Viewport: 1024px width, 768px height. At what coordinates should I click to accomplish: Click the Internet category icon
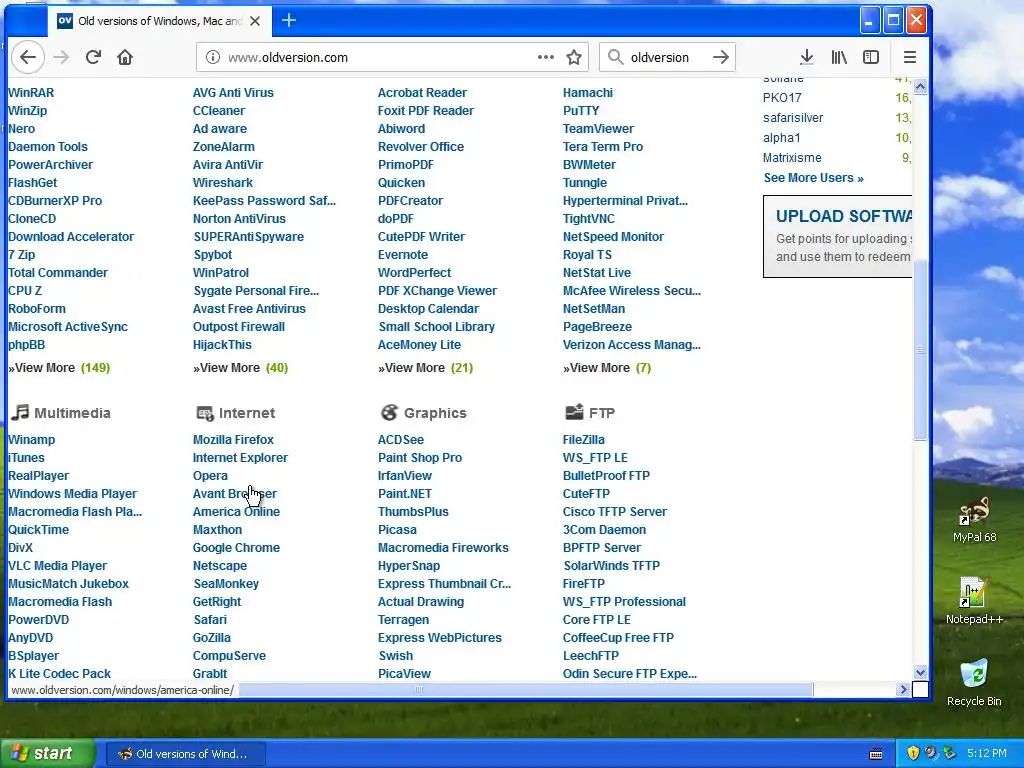(x=205, y=413)
